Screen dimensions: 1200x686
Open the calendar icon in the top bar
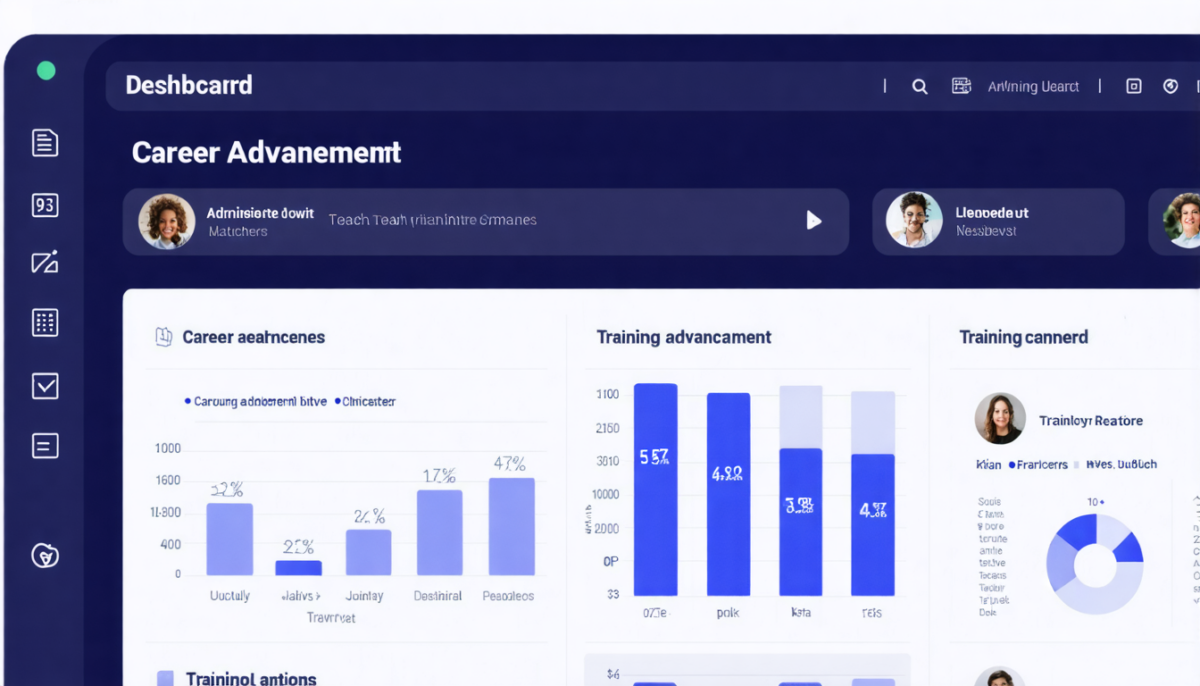click(x=961, y=86)
